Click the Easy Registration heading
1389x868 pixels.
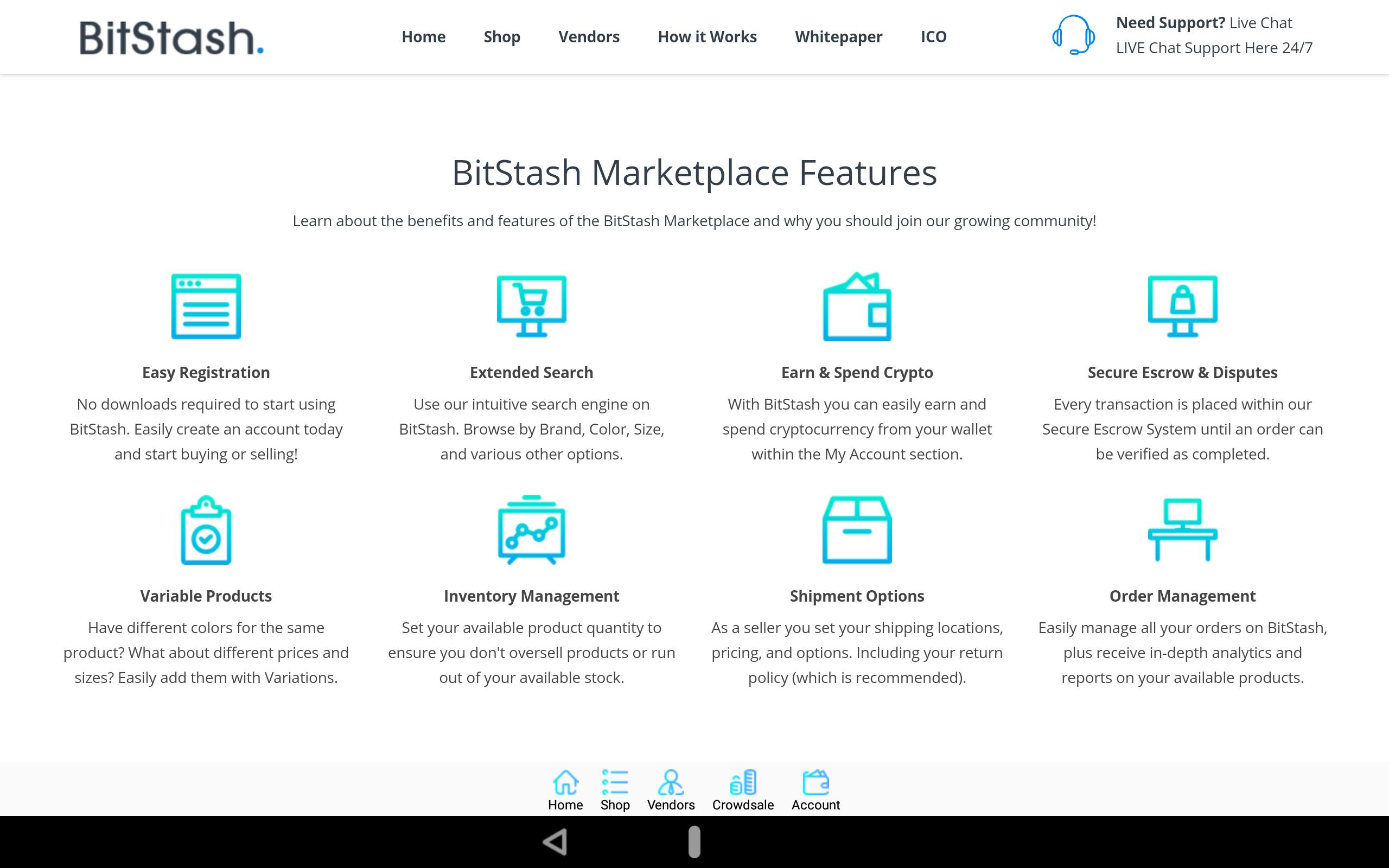point(206,373)
